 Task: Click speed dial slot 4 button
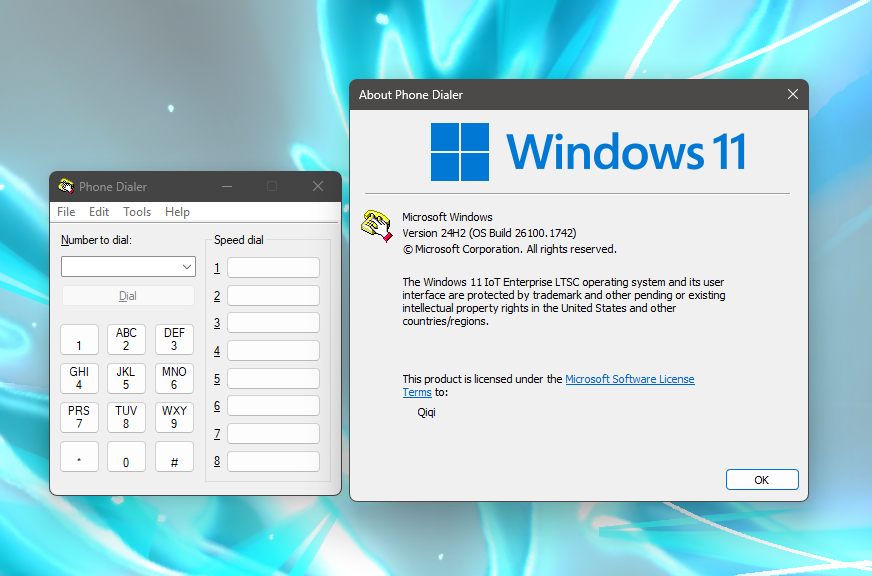point(273,350)
